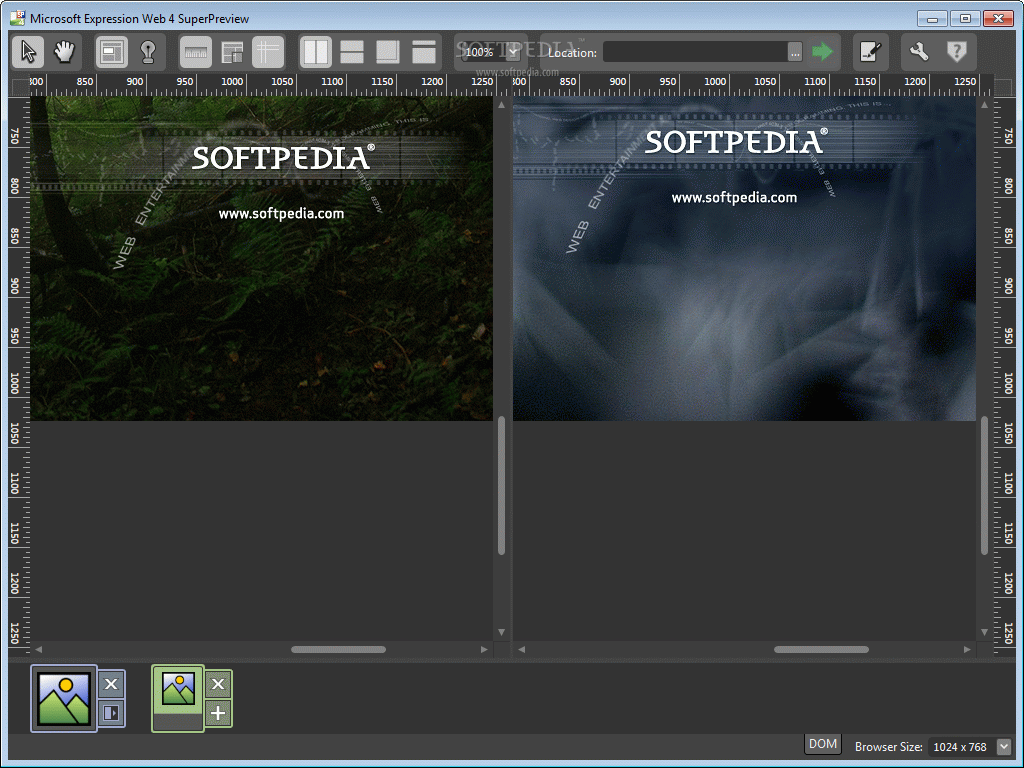Remove the baseline browser with X
This screenshot has height=768, width=1024.
(111, 684)
